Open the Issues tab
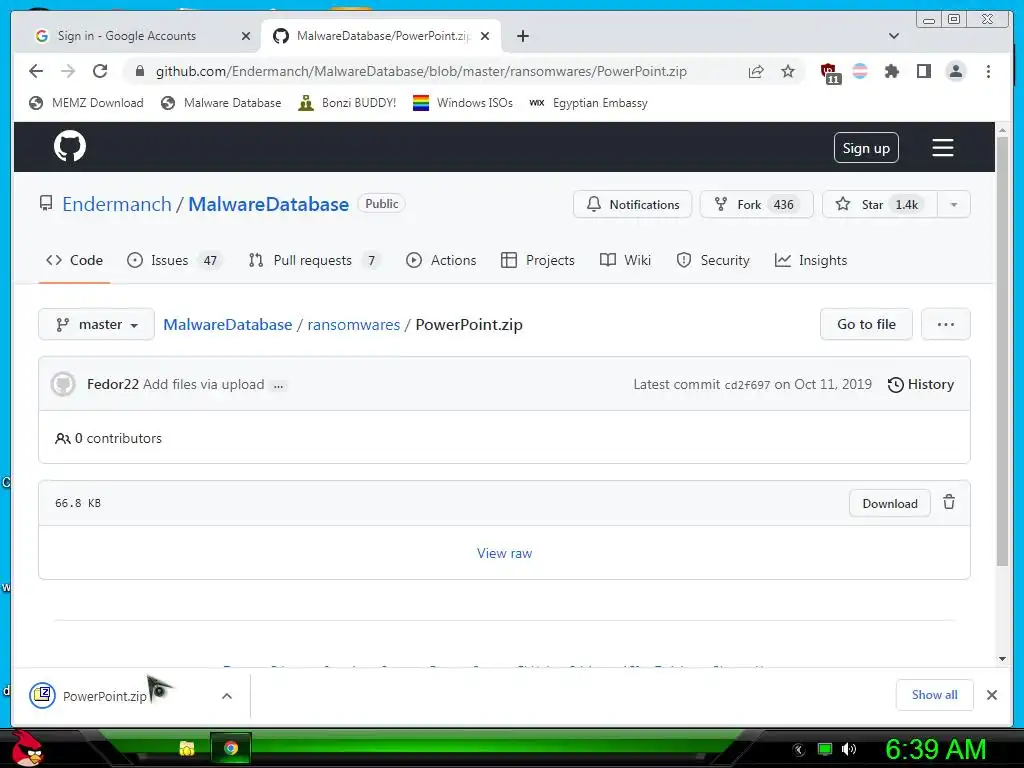 pos(174,261)
